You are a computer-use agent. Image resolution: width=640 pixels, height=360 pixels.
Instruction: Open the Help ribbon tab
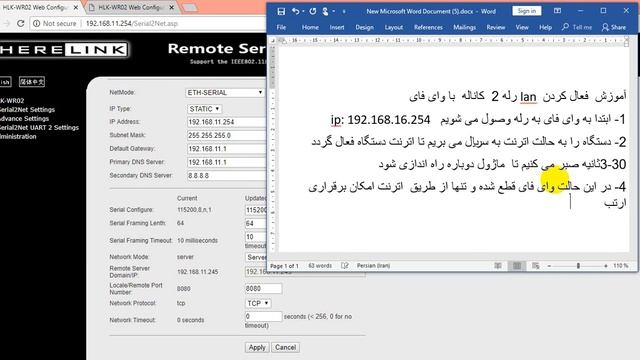coord(545,27)
